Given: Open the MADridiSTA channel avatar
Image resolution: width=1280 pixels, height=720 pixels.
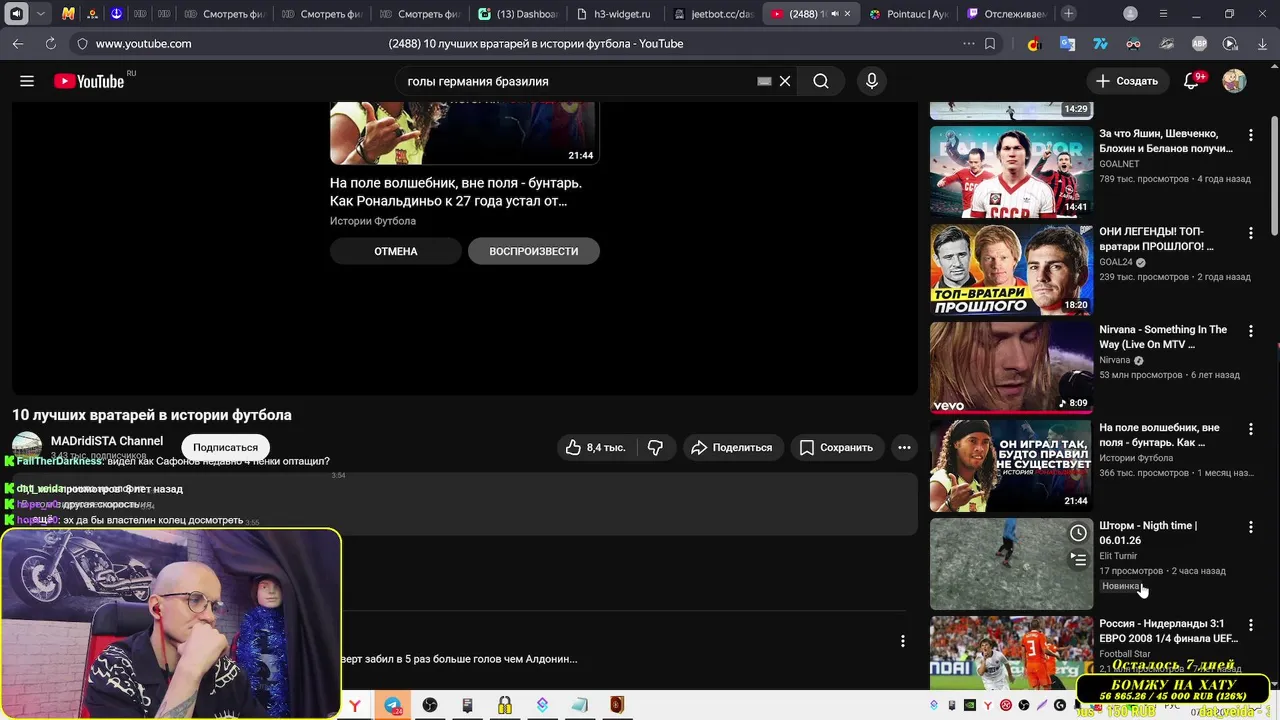Looking at the screenshot, I should 27,447.
